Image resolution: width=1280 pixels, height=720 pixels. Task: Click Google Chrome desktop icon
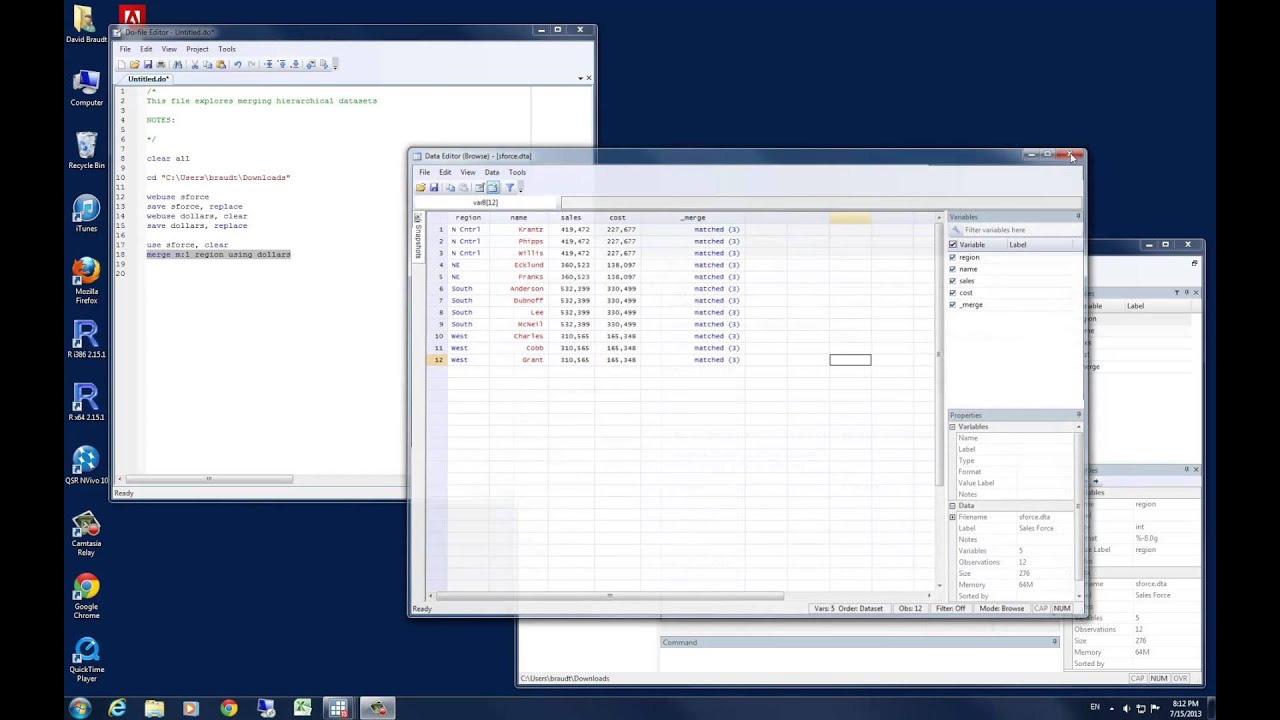[86, 596]
